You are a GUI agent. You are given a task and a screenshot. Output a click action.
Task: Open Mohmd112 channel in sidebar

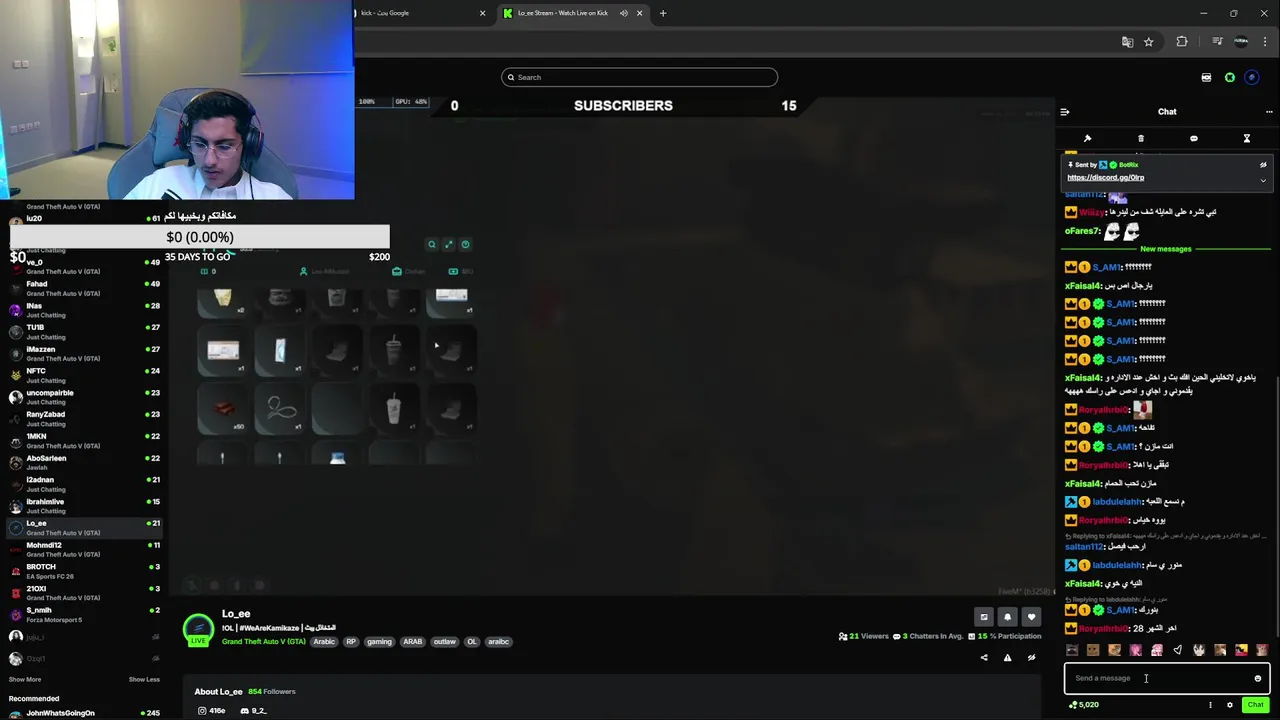point(82,549)
